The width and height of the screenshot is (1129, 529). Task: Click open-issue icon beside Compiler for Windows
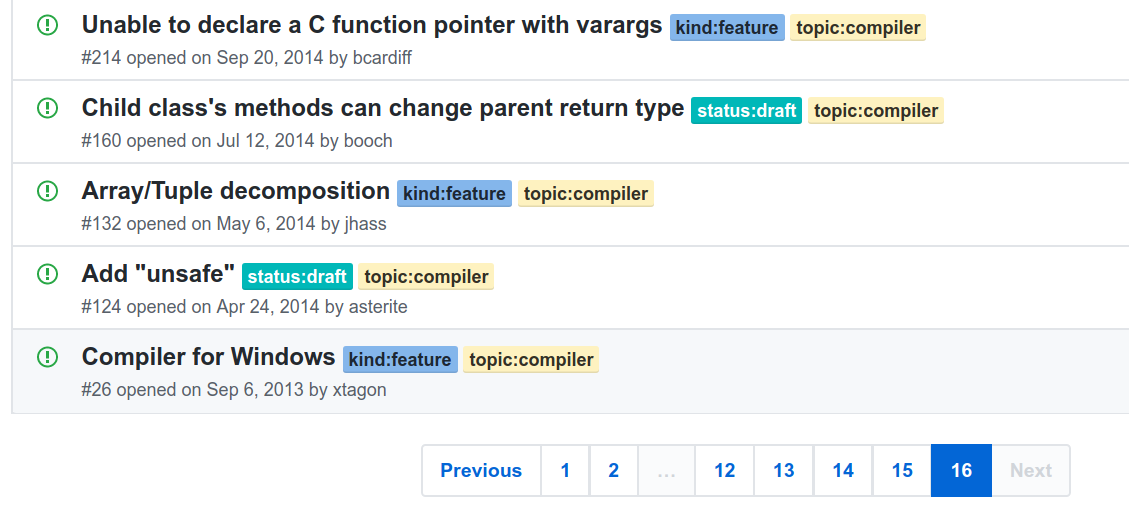pos(47,357)
